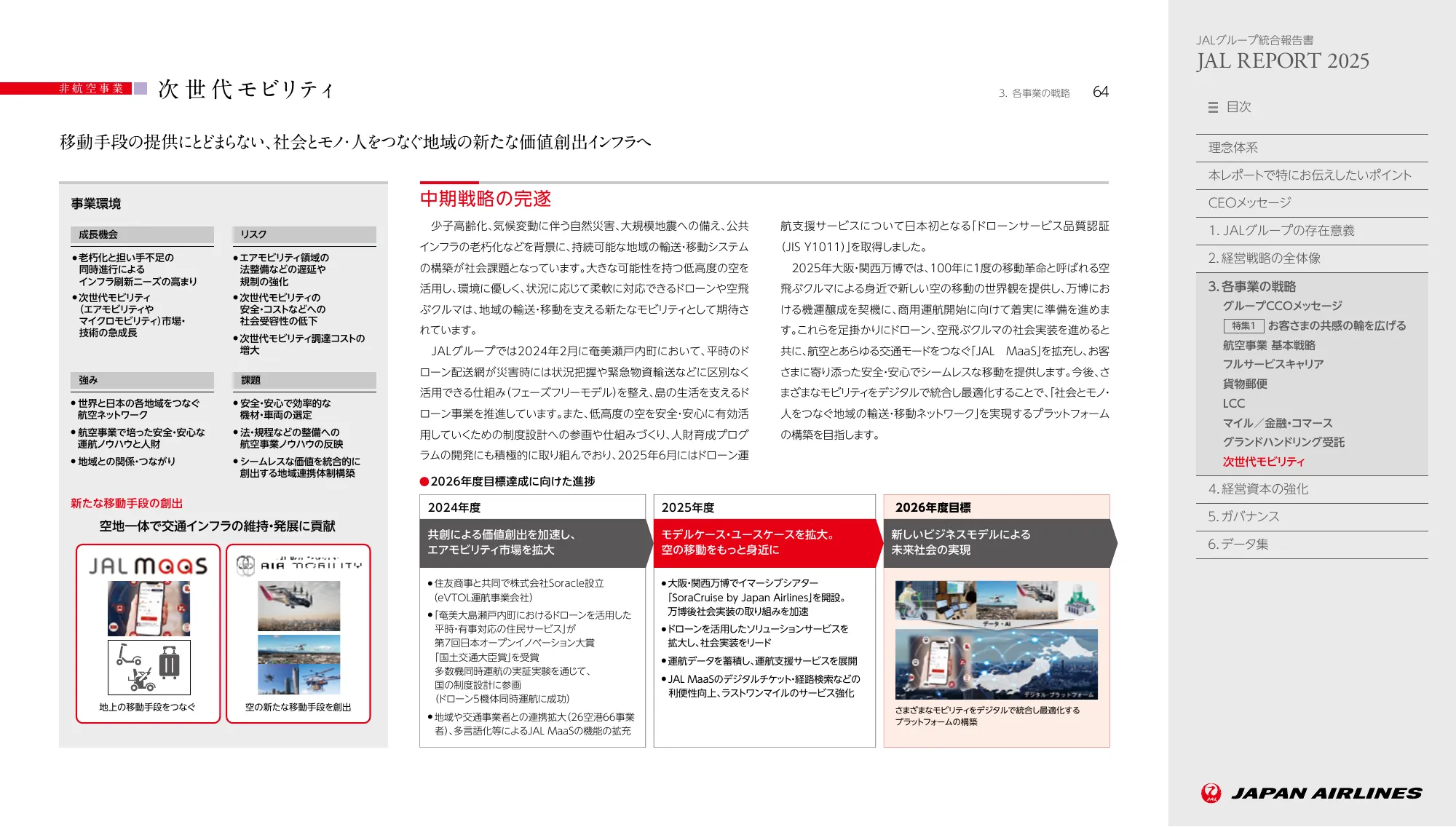This screenshot has width=1456, height=827.
Task: Click the 次世代モビリティ page title
Action: tap(246, 90)
